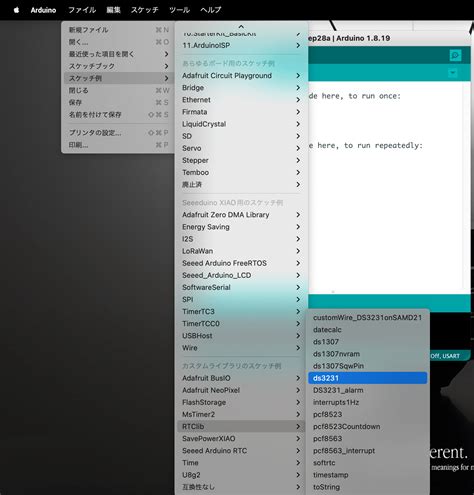Expand スケッチブック submenu
The height and width of the screenshot is (495, 474).
pyautogui.click(x=118, y=66)
